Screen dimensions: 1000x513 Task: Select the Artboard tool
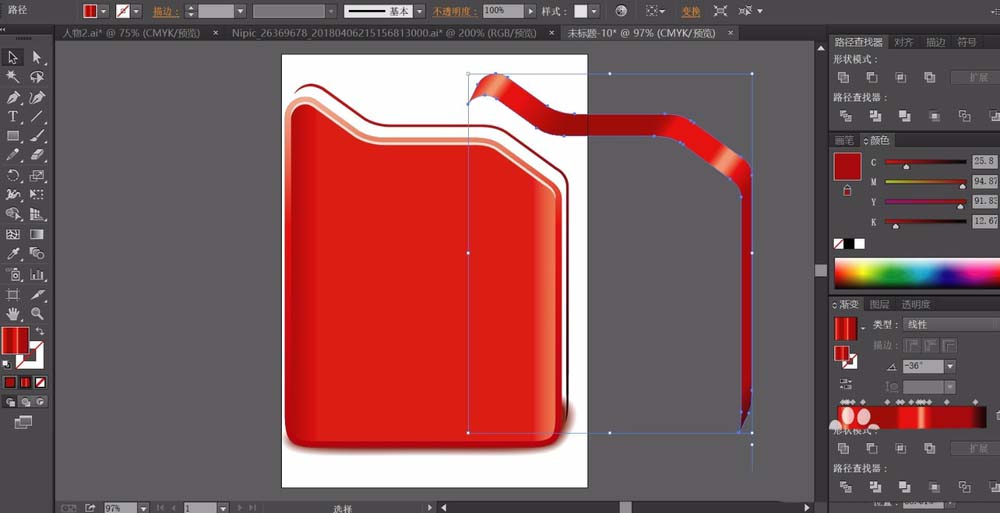point(13,294)
